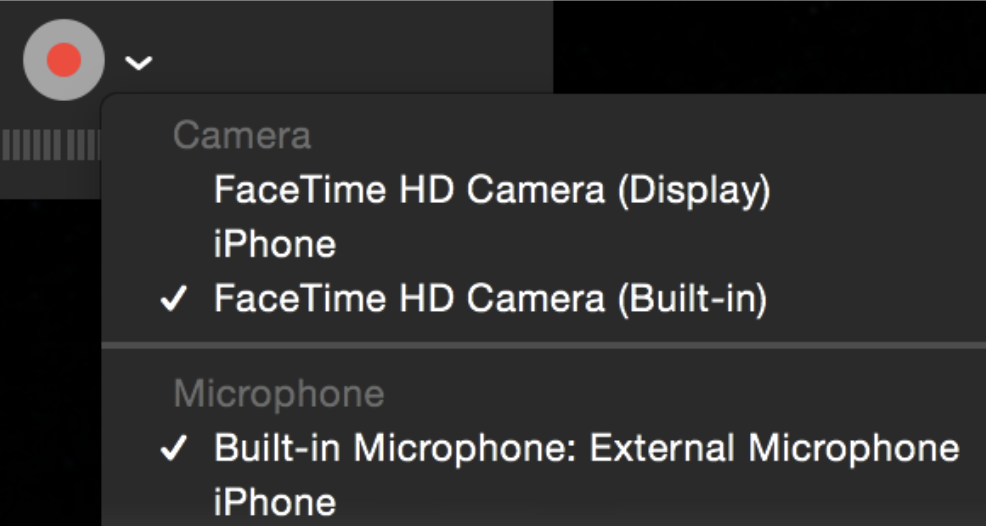The image size is (986, 526).
Task: Click the checkmark beside the Built-in camera
Action: point(173,299)
